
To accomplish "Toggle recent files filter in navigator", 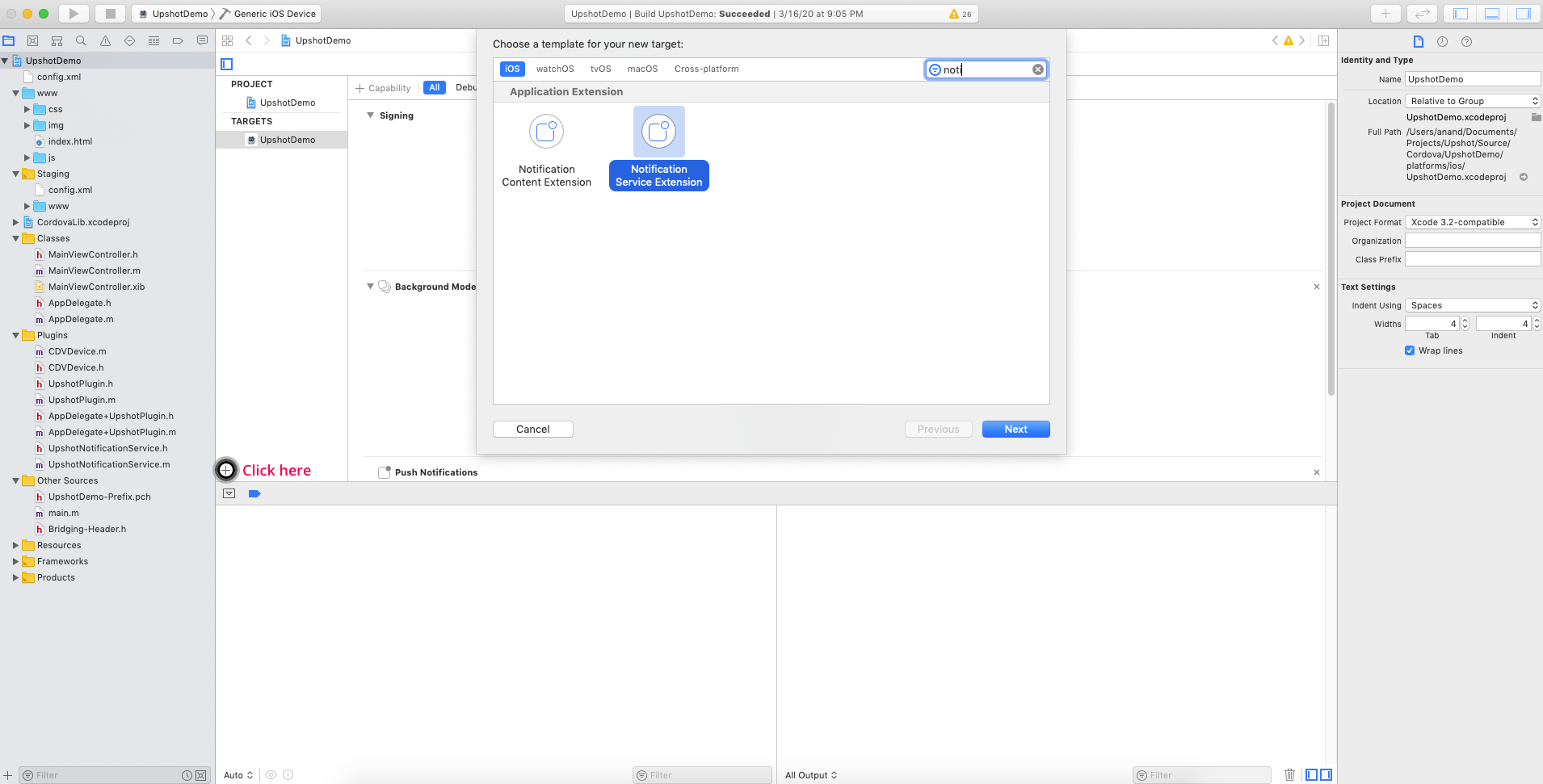I will [x=187, y=775].
